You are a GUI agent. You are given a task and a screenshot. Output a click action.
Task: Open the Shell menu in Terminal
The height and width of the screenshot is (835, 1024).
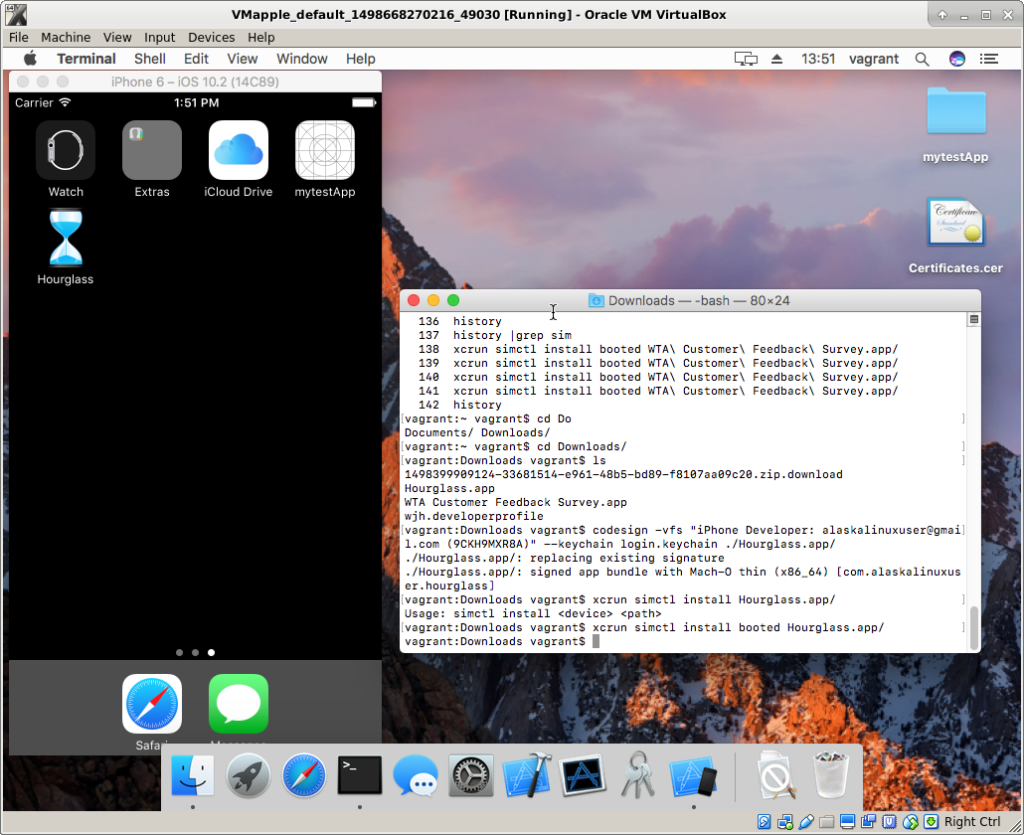150,59
